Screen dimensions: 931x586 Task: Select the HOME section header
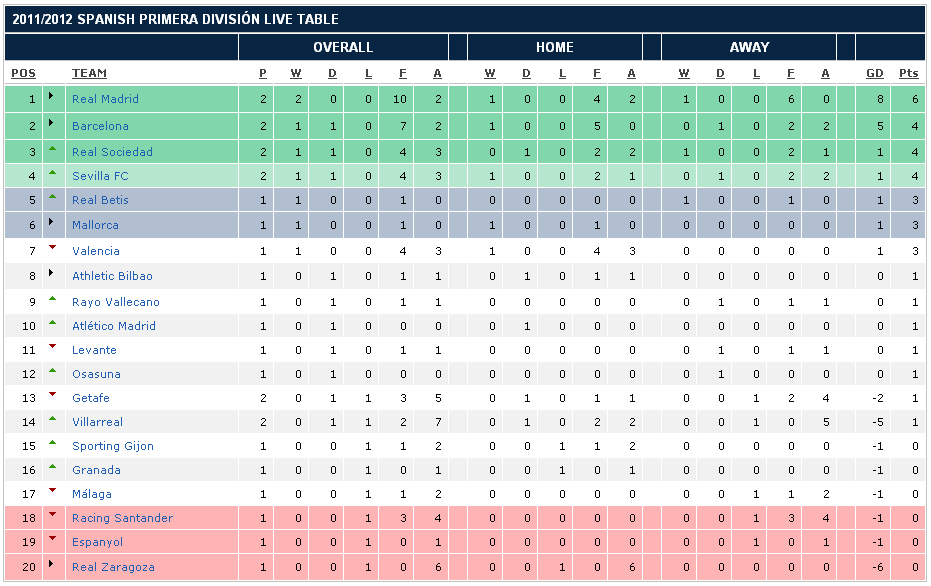coord(554,47)
